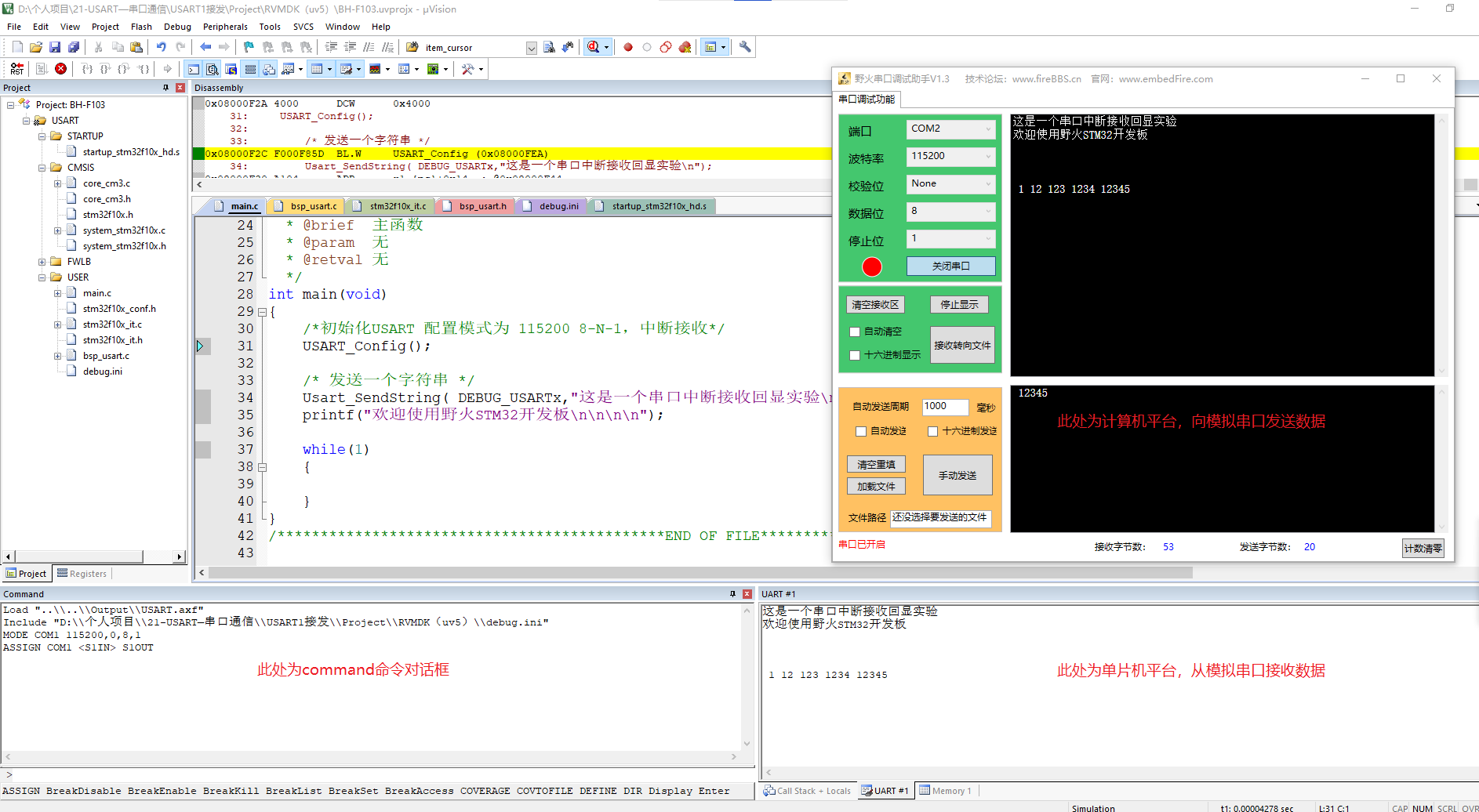Toggle the Disassembly Window icon
Screen dimensions: 1479x812
pos(213,69)
